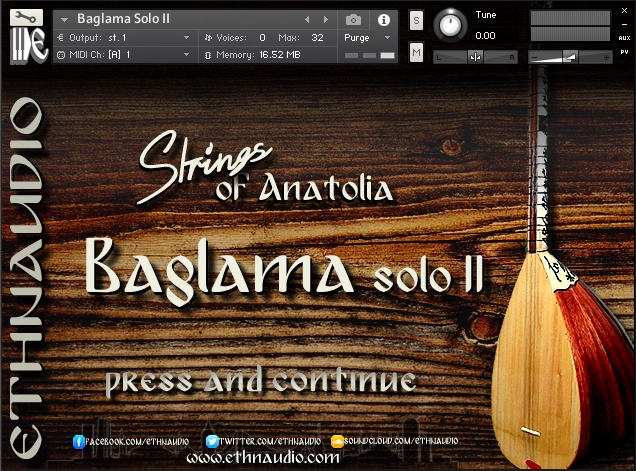Click the Voices count value

[262, 38]
